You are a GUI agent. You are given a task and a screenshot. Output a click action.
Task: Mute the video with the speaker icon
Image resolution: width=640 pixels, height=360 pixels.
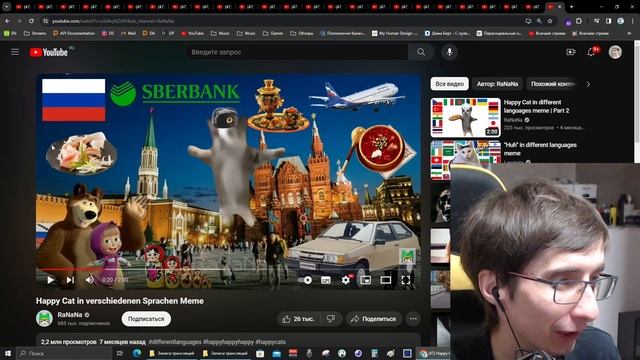[89, 280]
